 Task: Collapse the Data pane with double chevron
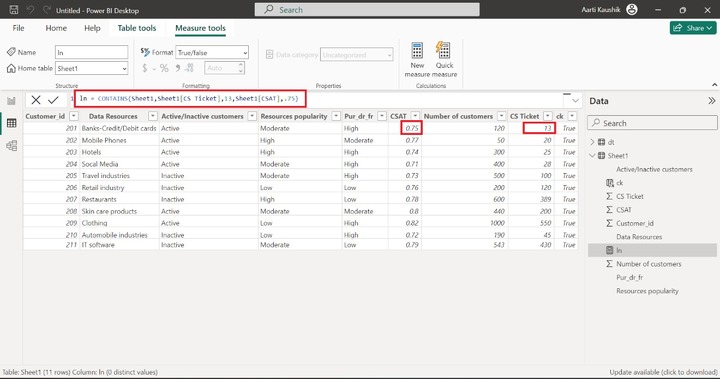pos(711,101)
